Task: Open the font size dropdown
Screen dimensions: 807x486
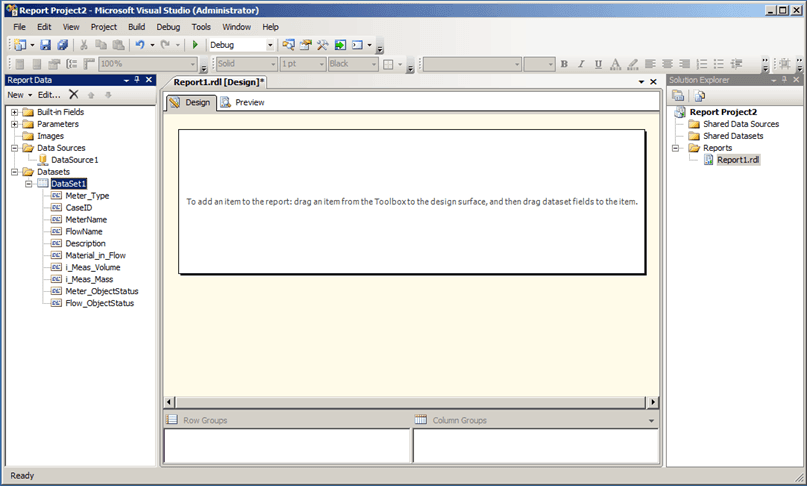Action: [551, 64]
